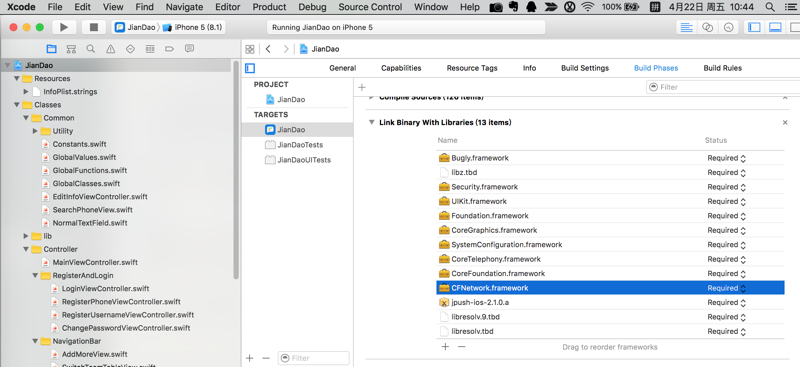The width and height of the screenshot is (800, 367).
Task: Open the Product menu
Action: 269,7
